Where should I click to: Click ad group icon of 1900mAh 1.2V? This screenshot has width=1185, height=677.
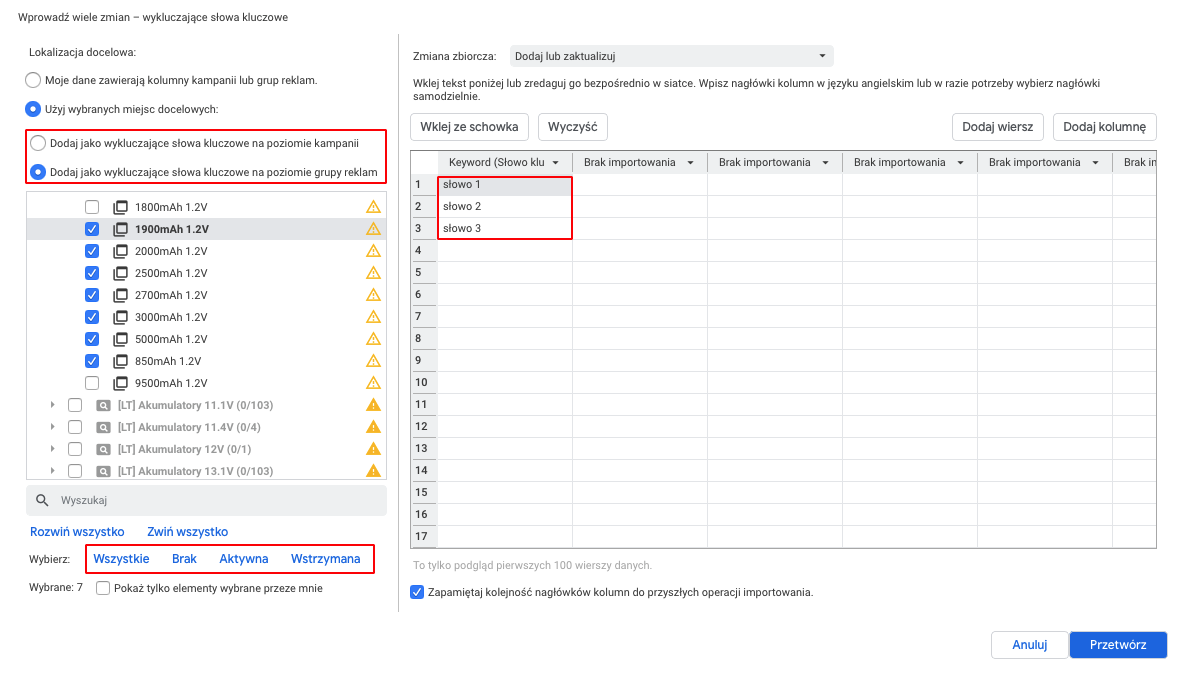[x=120, y=229]
